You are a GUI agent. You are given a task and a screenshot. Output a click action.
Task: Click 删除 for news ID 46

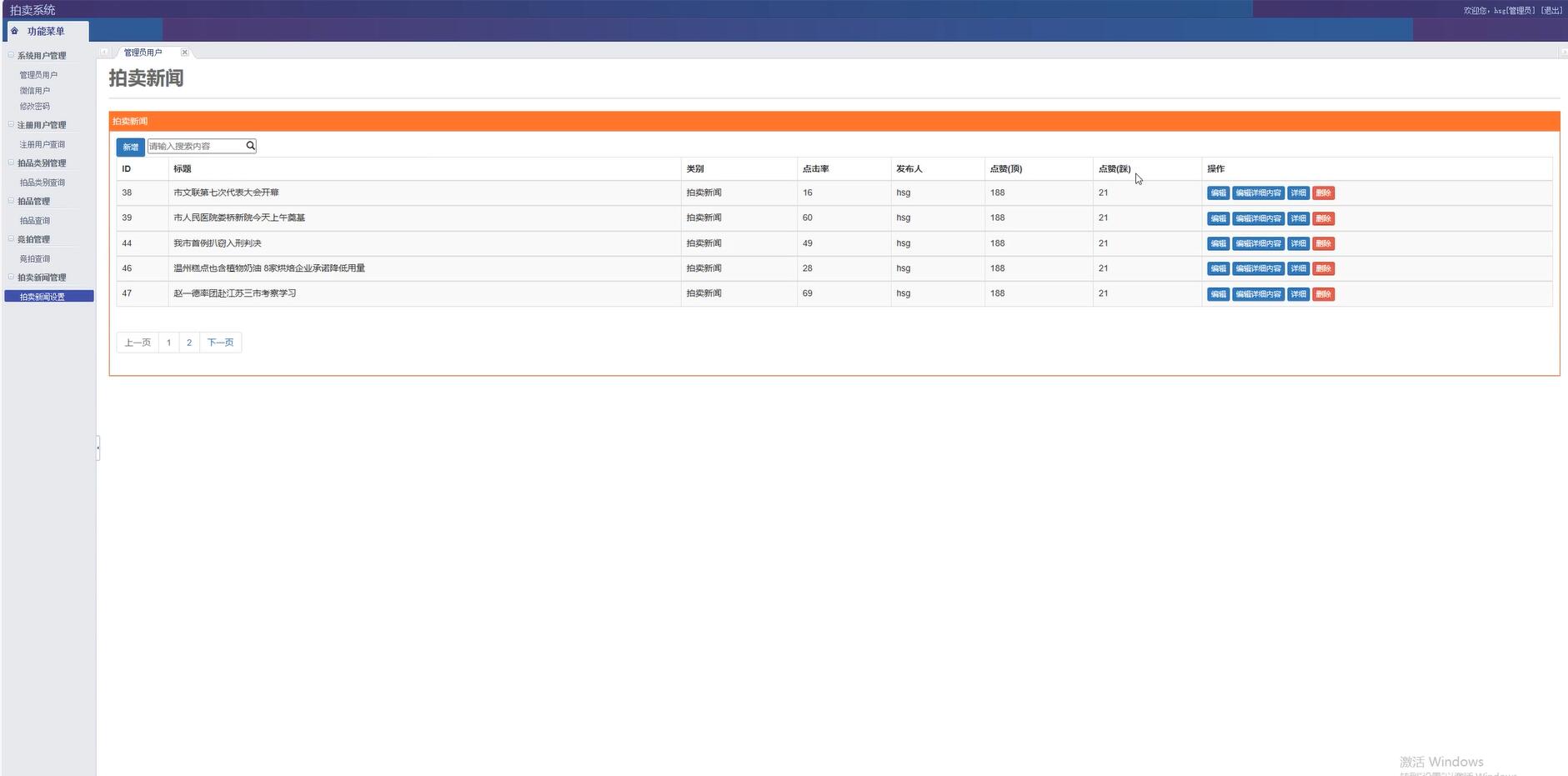pos(1324,268)
